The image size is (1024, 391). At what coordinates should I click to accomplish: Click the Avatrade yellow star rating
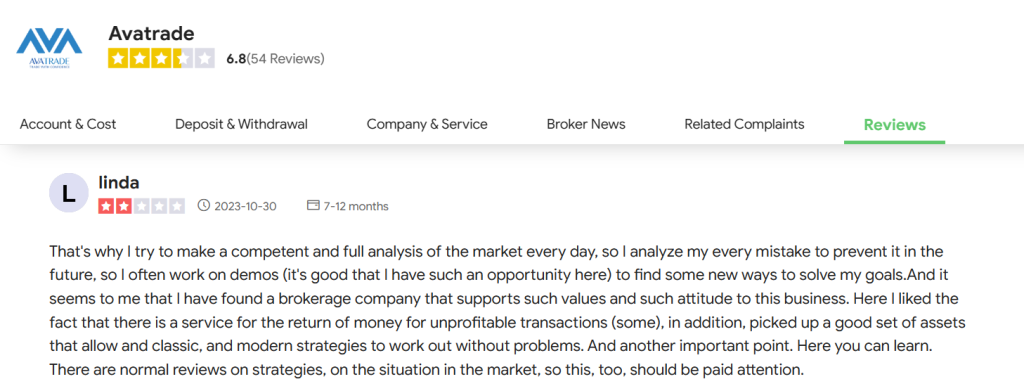coord(161,59)
